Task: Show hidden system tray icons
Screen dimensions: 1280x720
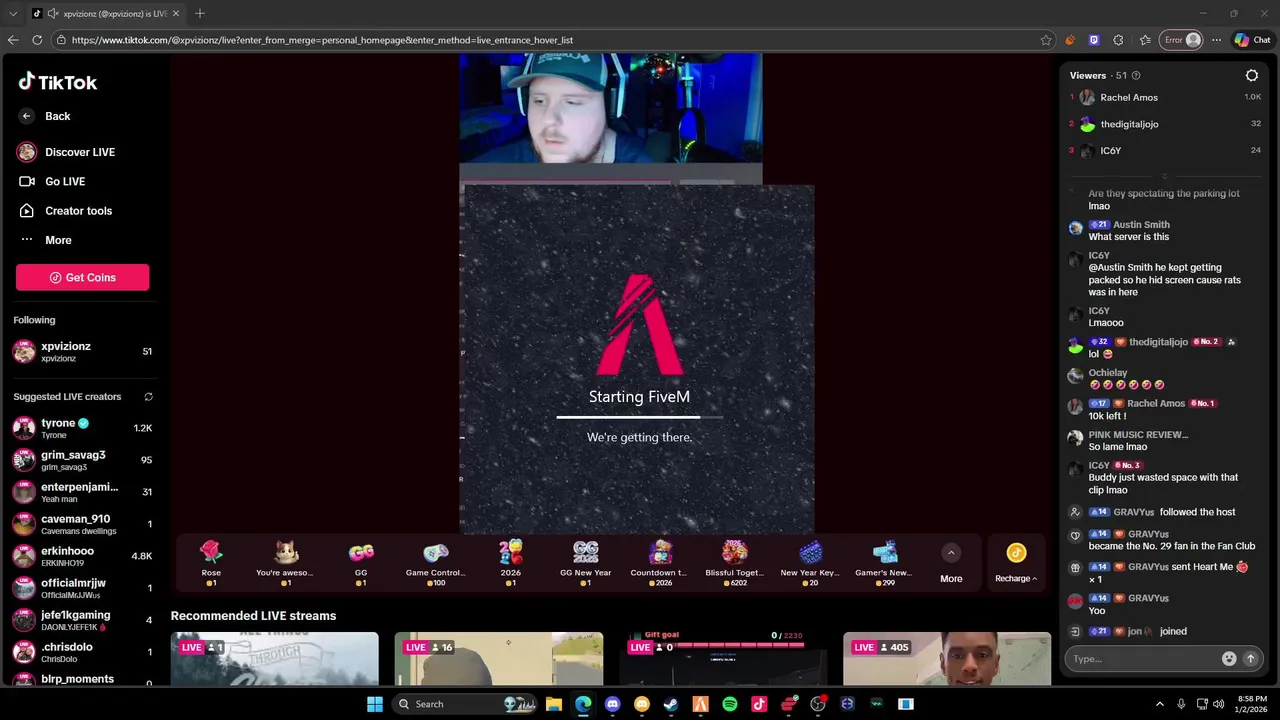Action: [x=1160, y=704]
